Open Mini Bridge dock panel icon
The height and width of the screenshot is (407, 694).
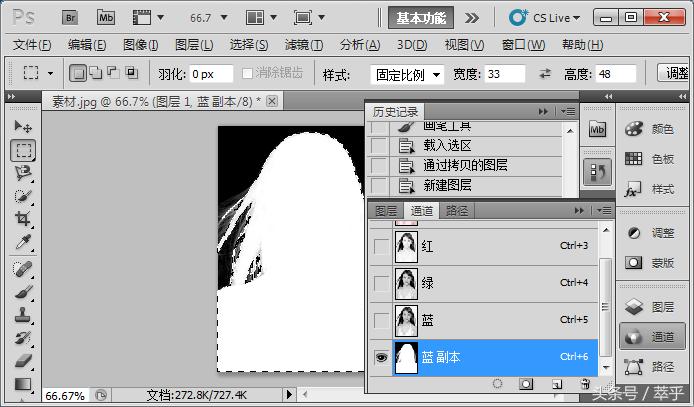(x=597, y=130)
